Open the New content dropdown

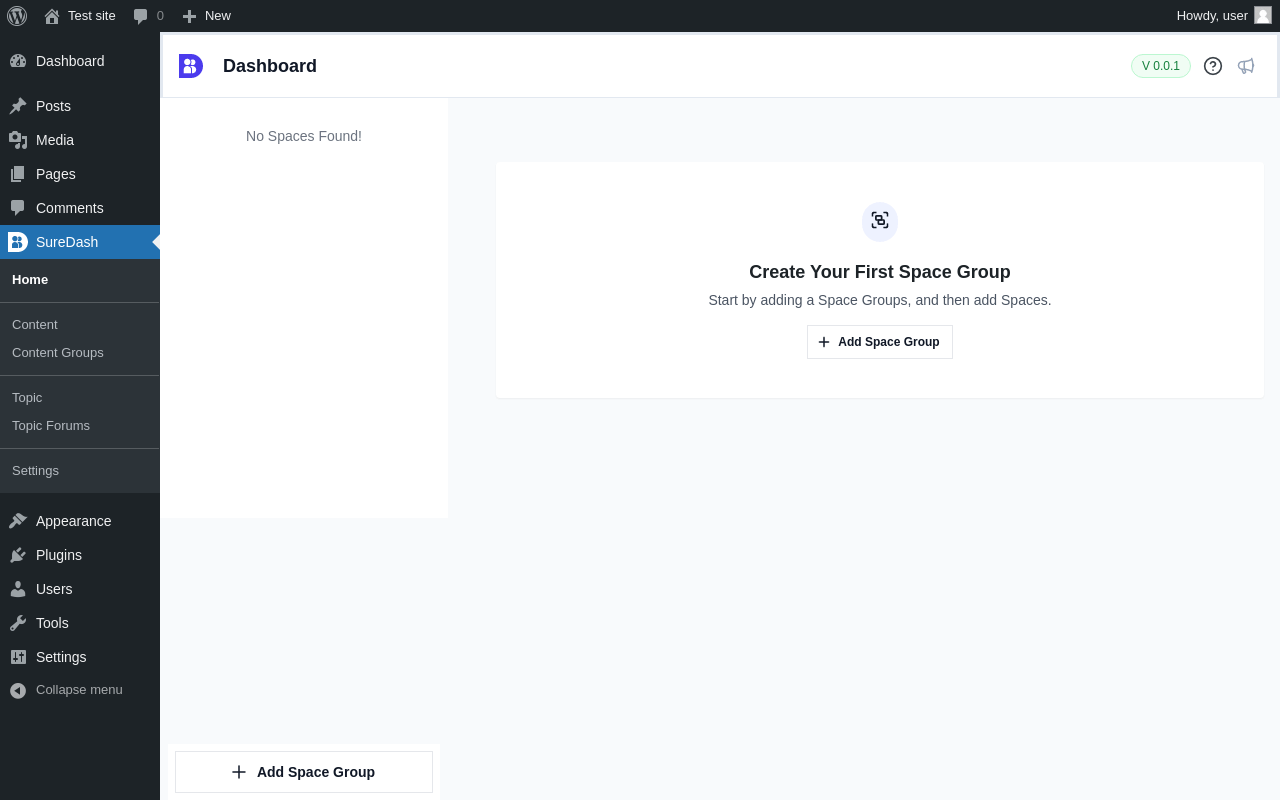pos(206,16)
